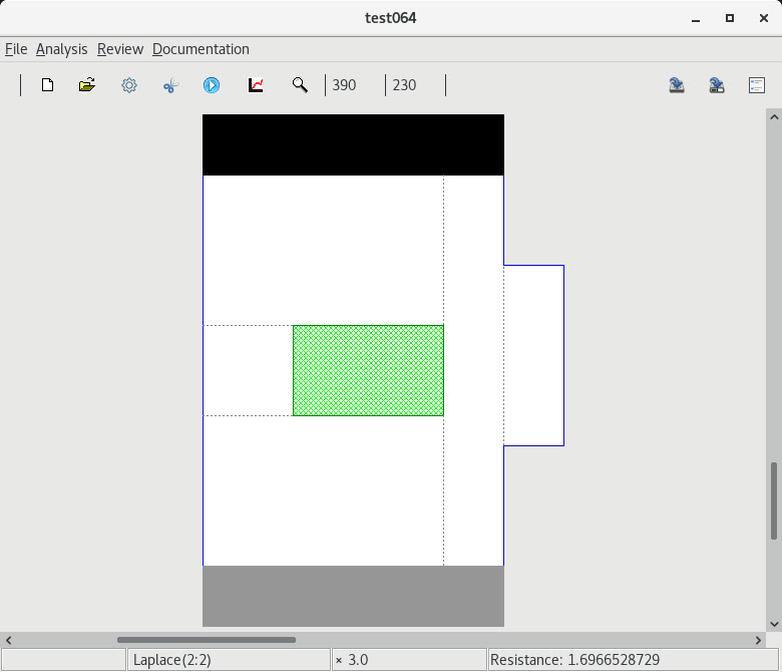Select the green hatched rectangle
Image resolution: width=782 pixels, height=672 pixels.
(x=368, y=370)
